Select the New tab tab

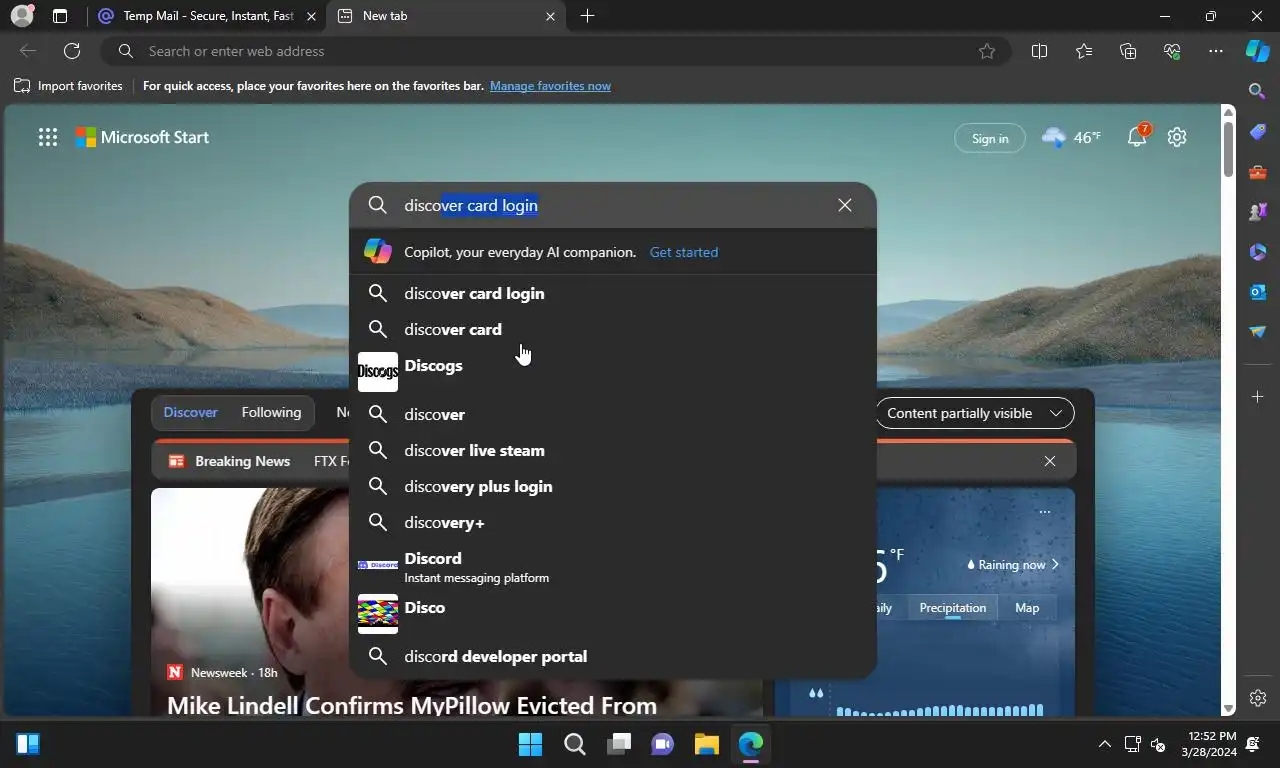(x=446, y=16)
